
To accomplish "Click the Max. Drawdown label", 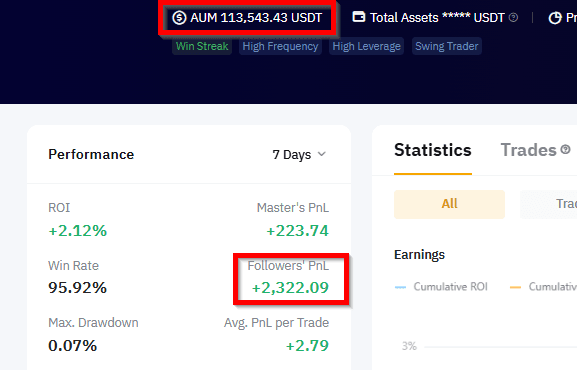I will click(x=93, y=323).
